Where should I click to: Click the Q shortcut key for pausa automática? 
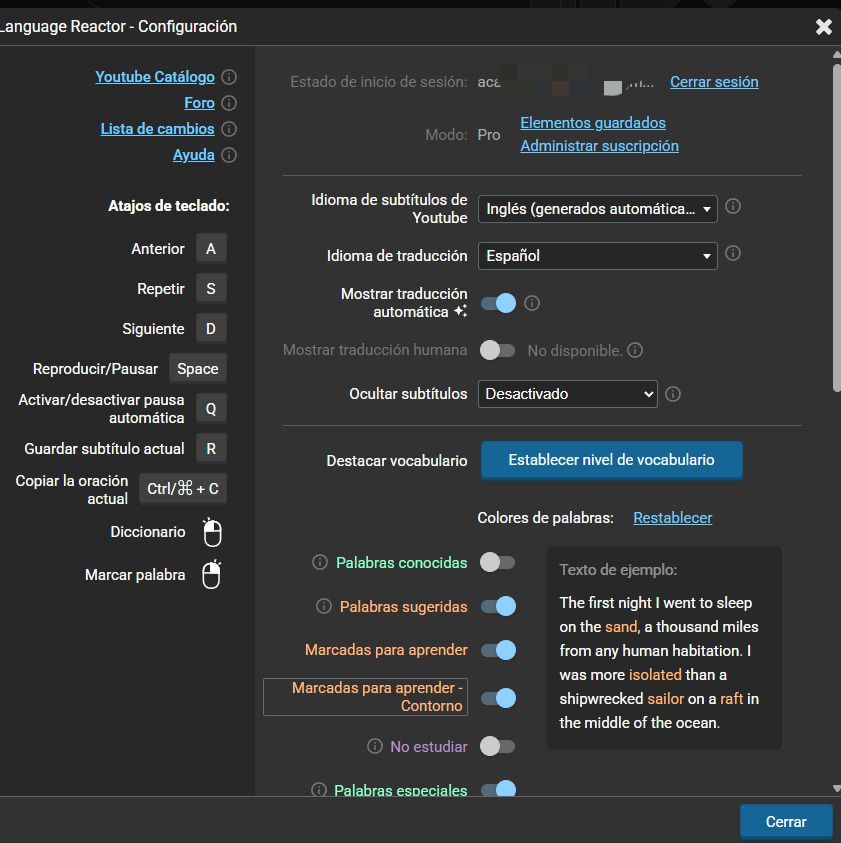click(211, 409)
